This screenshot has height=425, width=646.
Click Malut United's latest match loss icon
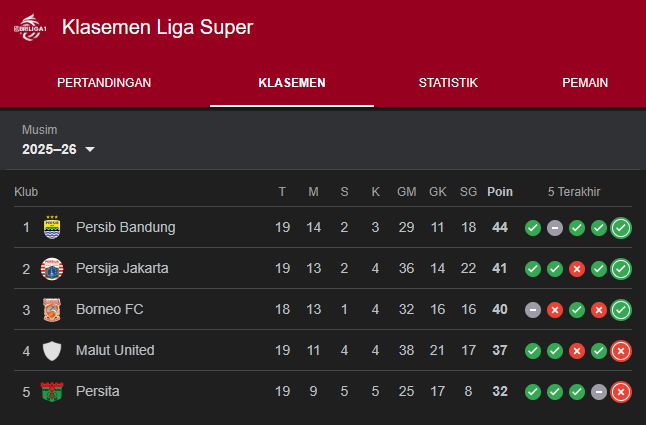(621, 350)
